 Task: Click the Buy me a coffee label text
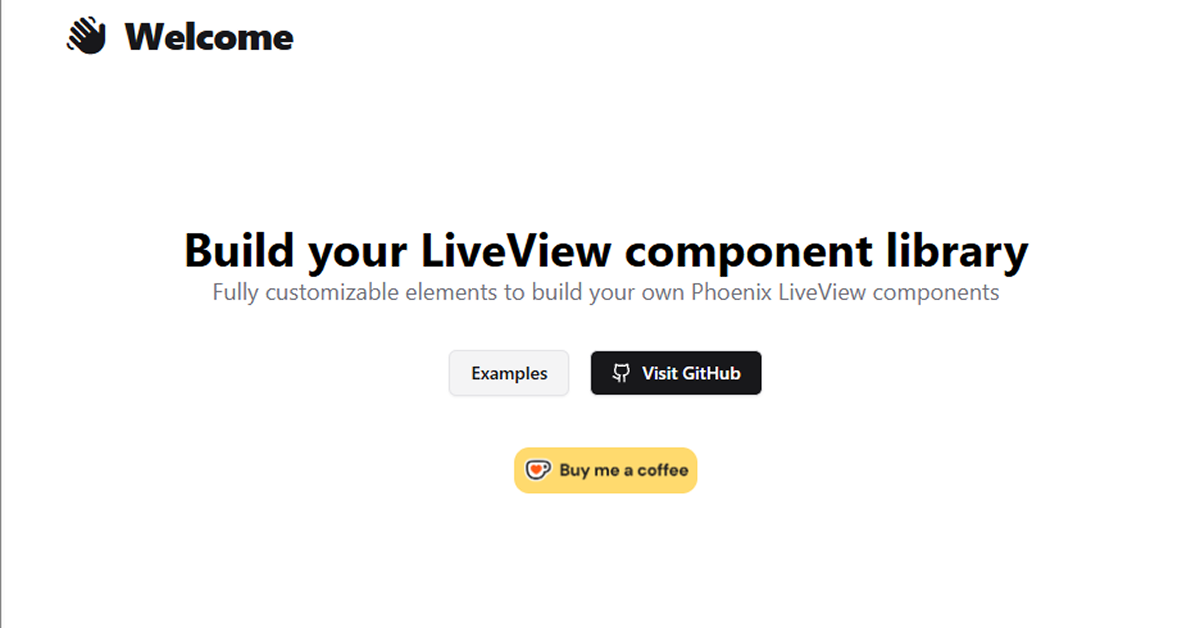tap(624, 470)
